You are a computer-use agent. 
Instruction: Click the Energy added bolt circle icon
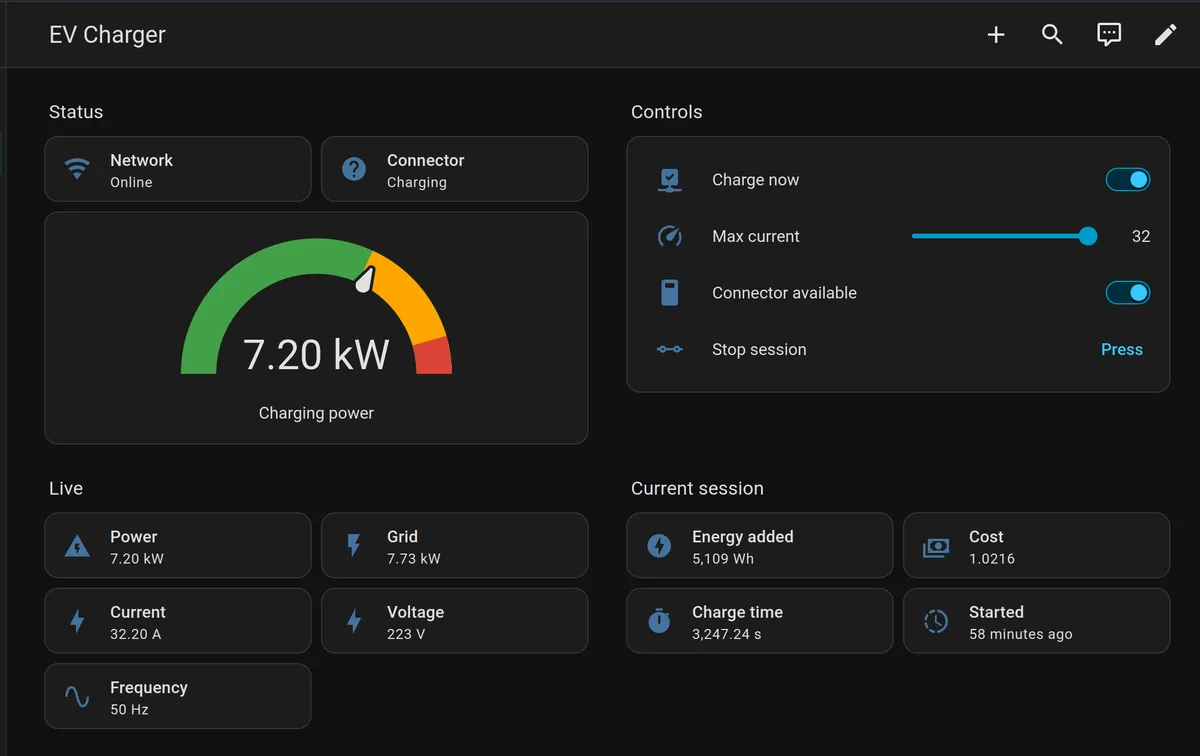click(x=659, y=546)
